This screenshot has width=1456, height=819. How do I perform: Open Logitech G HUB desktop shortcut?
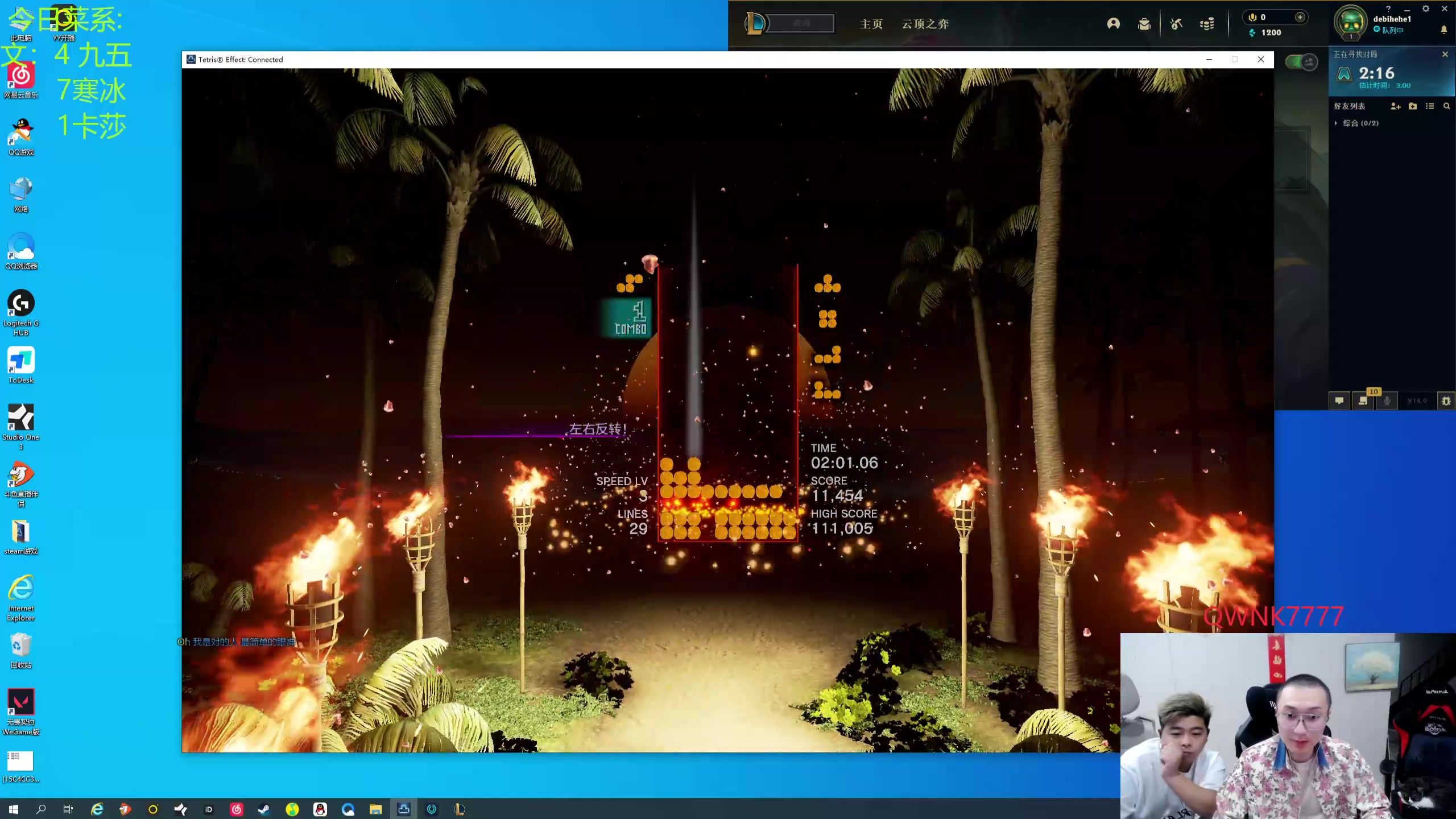click(21, 312)
